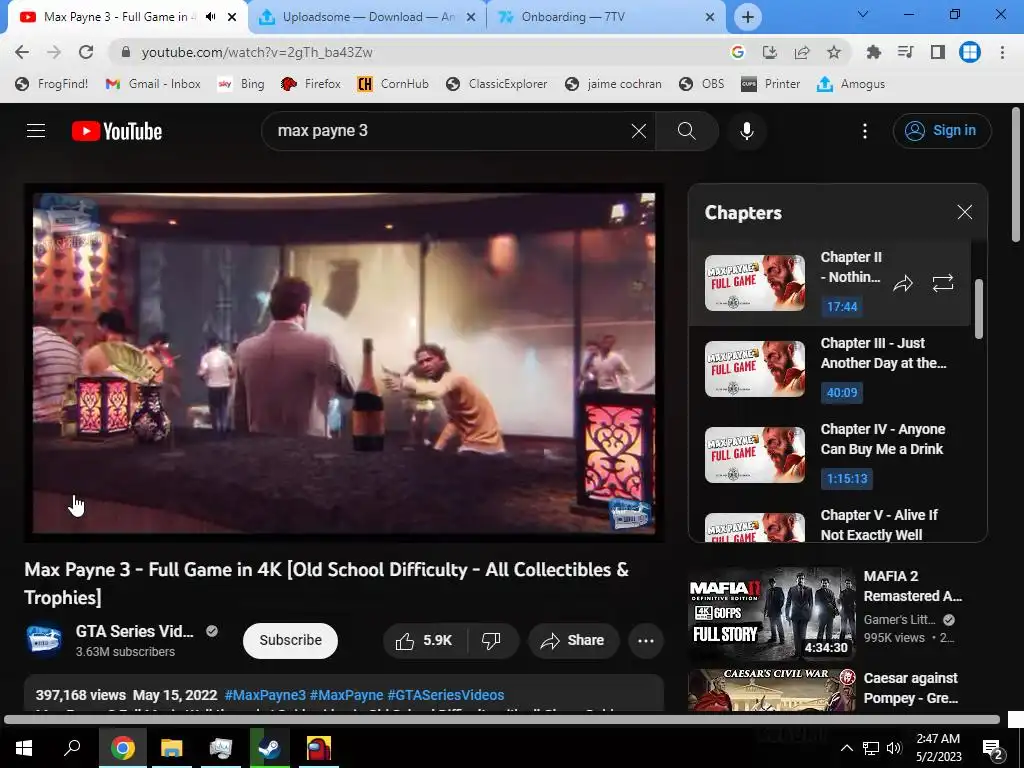Switch to Uploadsome Download tab
Image resolution: width=1024 pixels, height=768 pixels.
pos(368,17)
